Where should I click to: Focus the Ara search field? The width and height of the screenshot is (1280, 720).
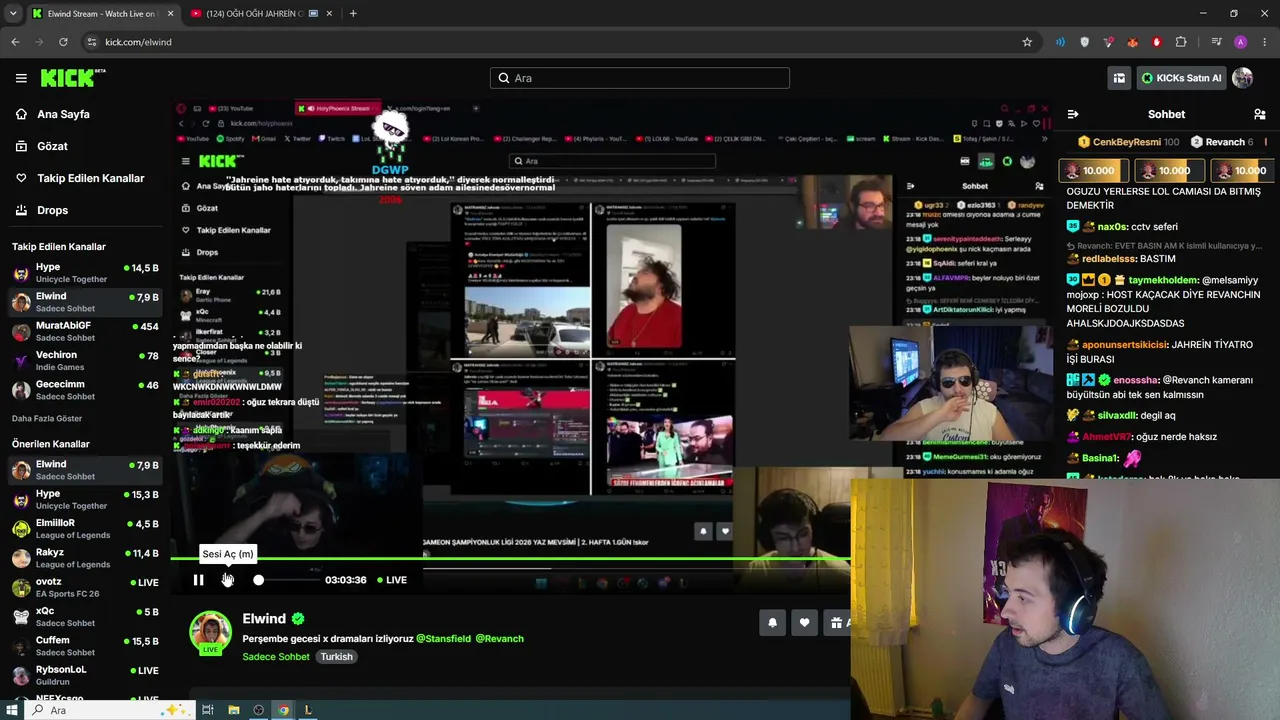(640, 78)
